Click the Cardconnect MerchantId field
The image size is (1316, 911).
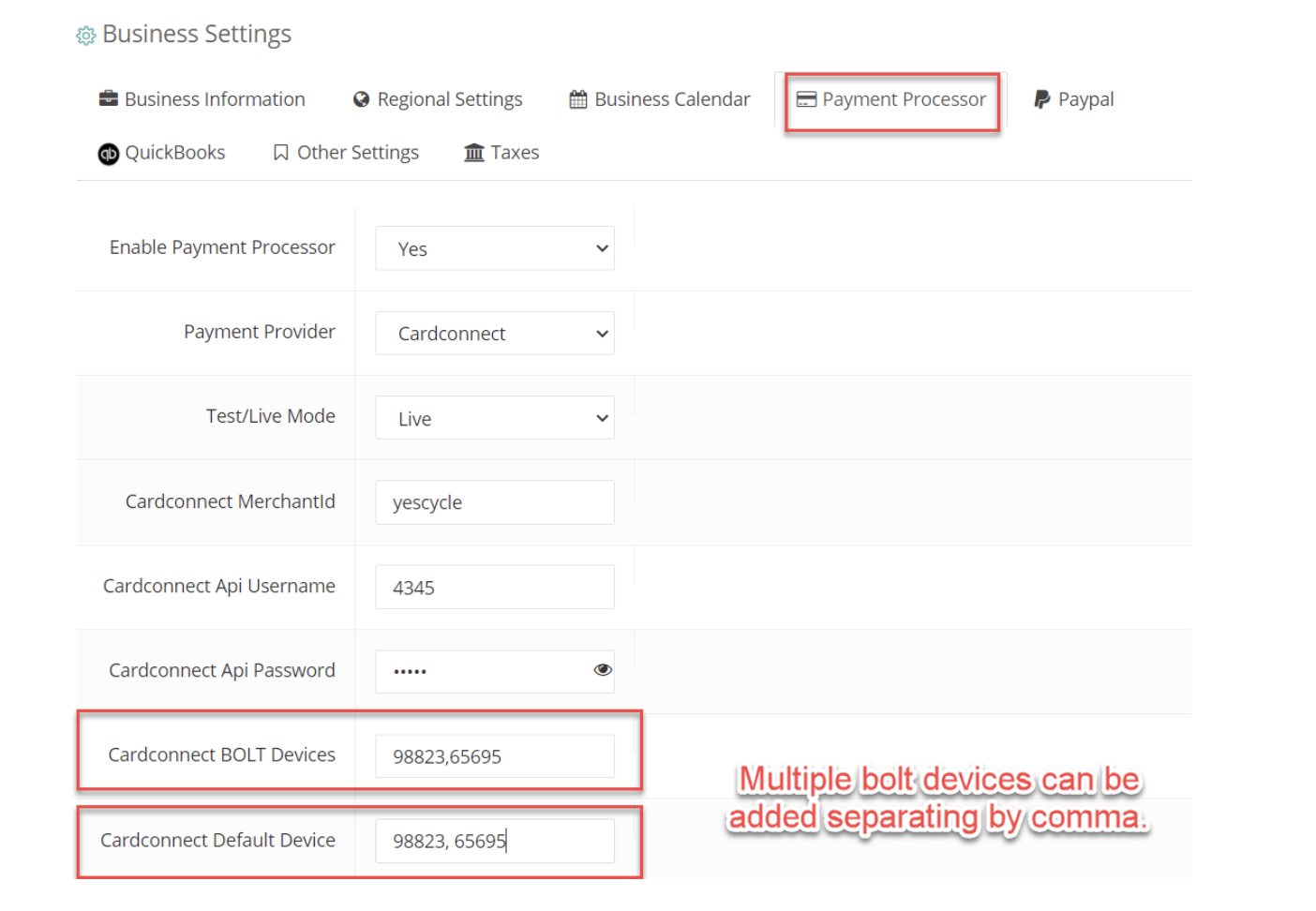(x=495, y=502)
